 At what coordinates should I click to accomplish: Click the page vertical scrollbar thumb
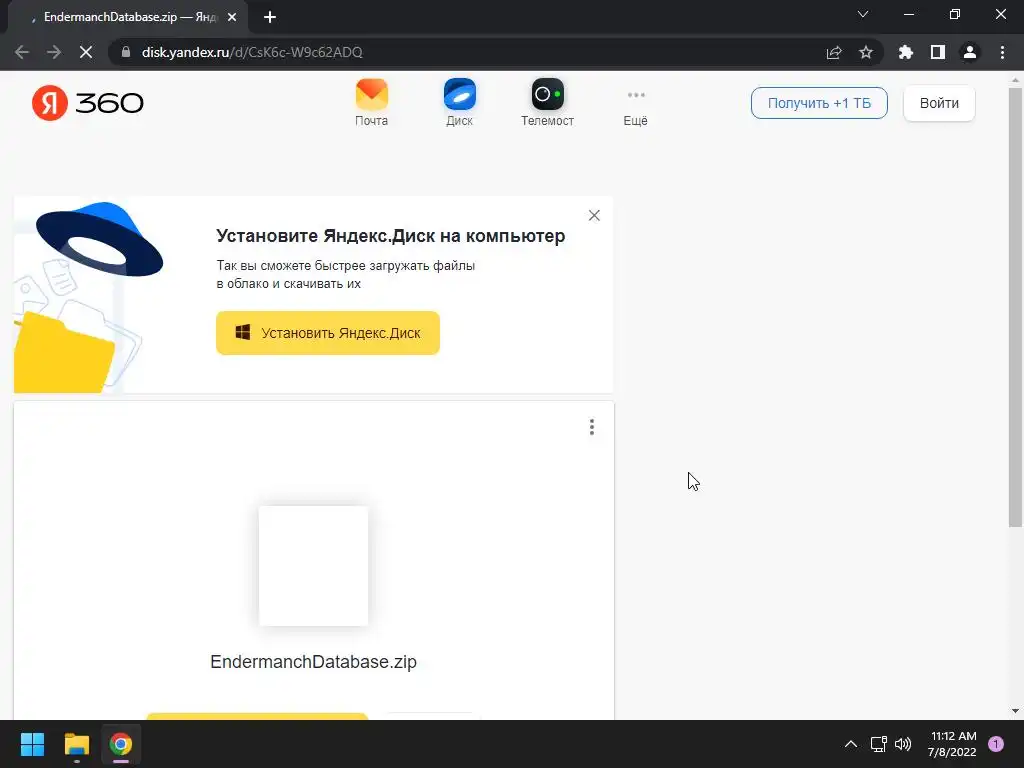click(x=1015, y=307)
